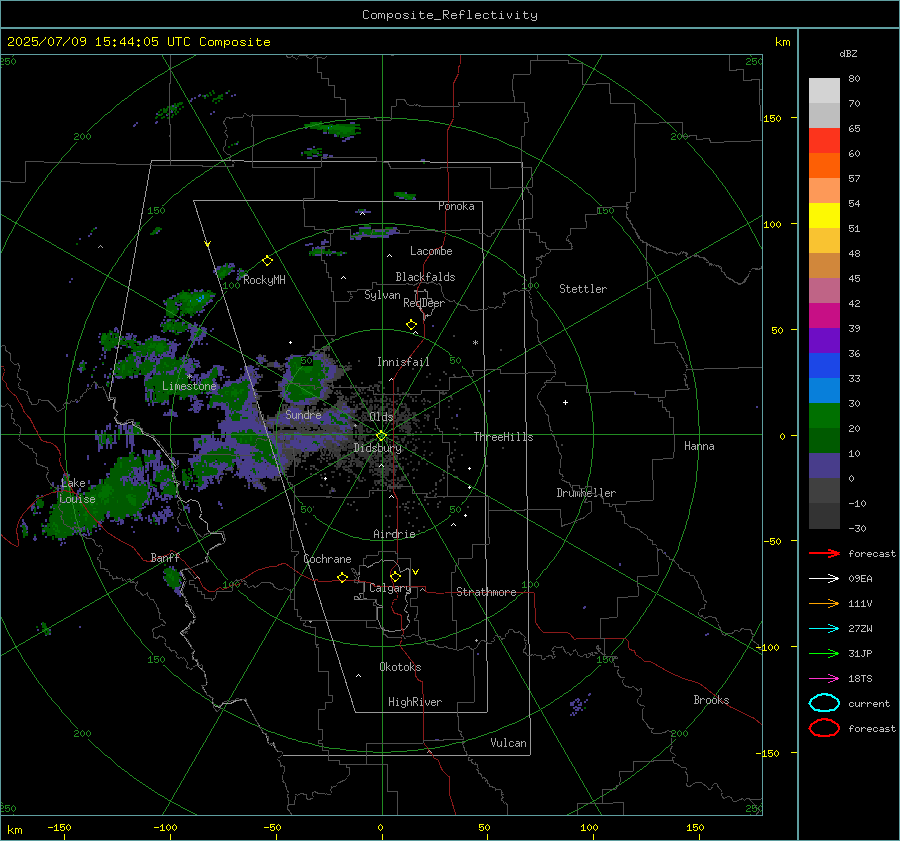900x841 pixels.
Task: Click the RockyMH label
Action: [x=264, y=280]
